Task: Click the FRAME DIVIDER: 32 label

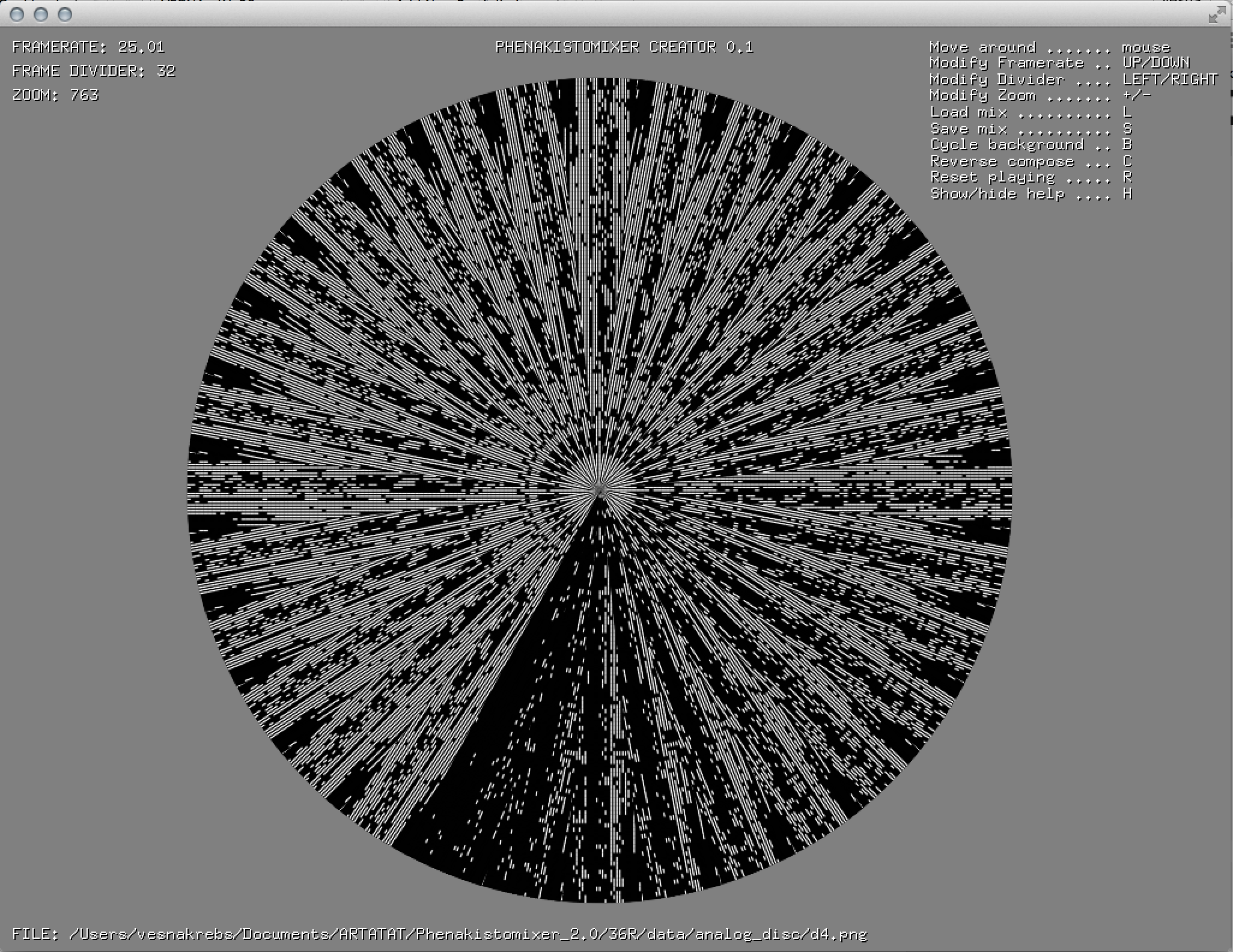Action: 94,71
